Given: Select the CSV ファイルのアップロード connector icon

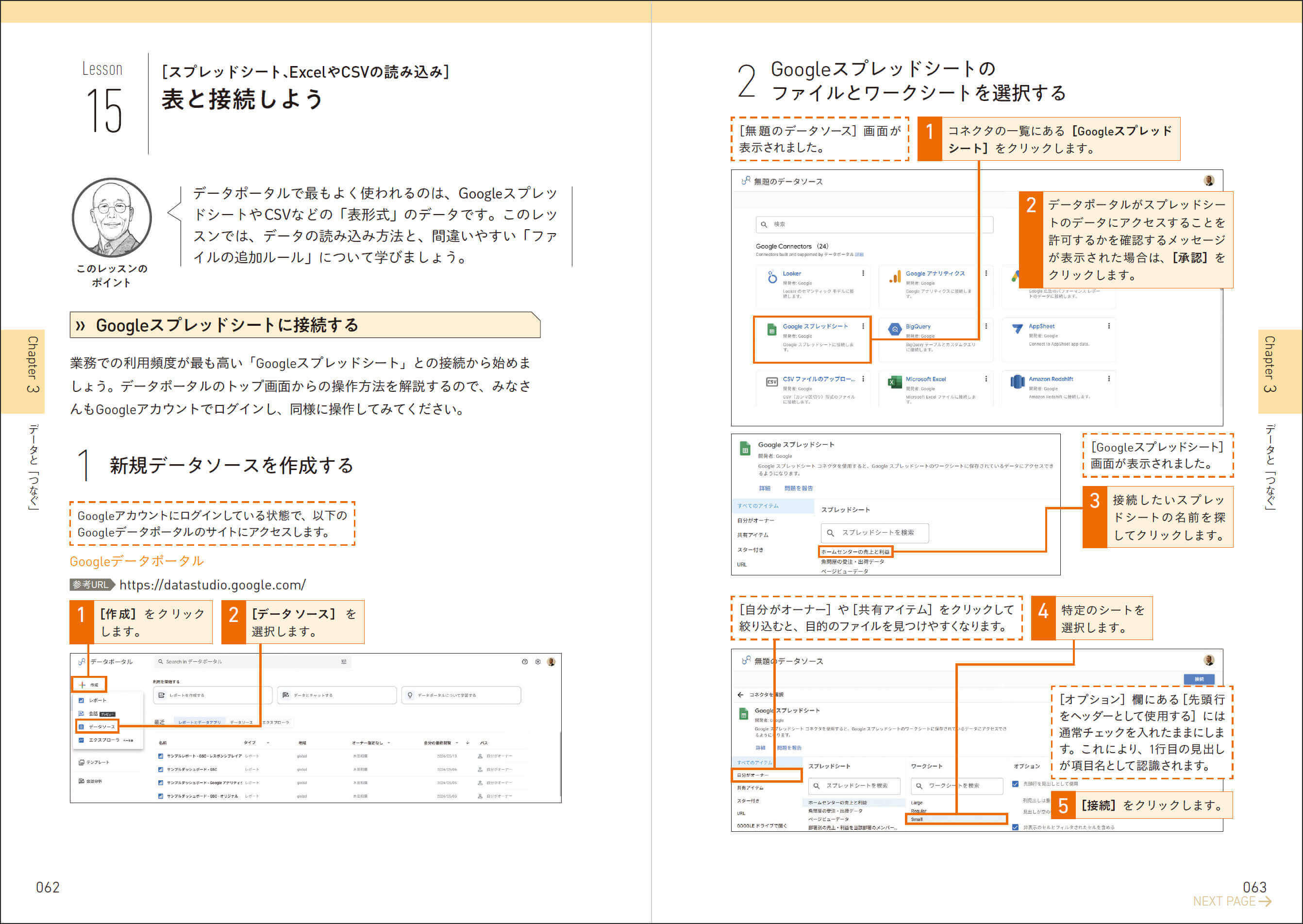Looking at the screenshot, I should point(772,382).
